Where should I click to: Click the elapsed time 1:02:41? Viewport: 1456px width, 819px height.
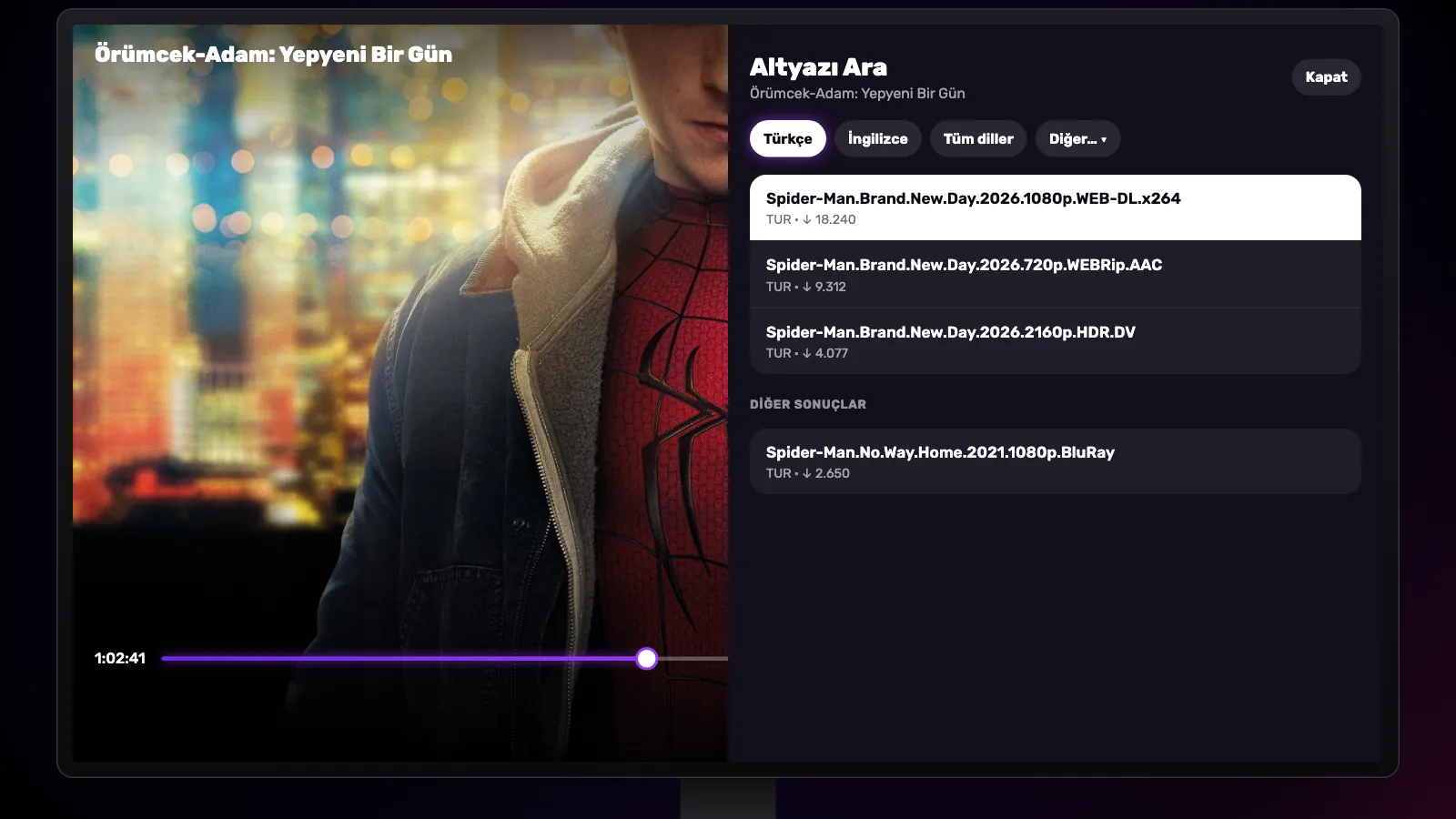pos(120,658)
